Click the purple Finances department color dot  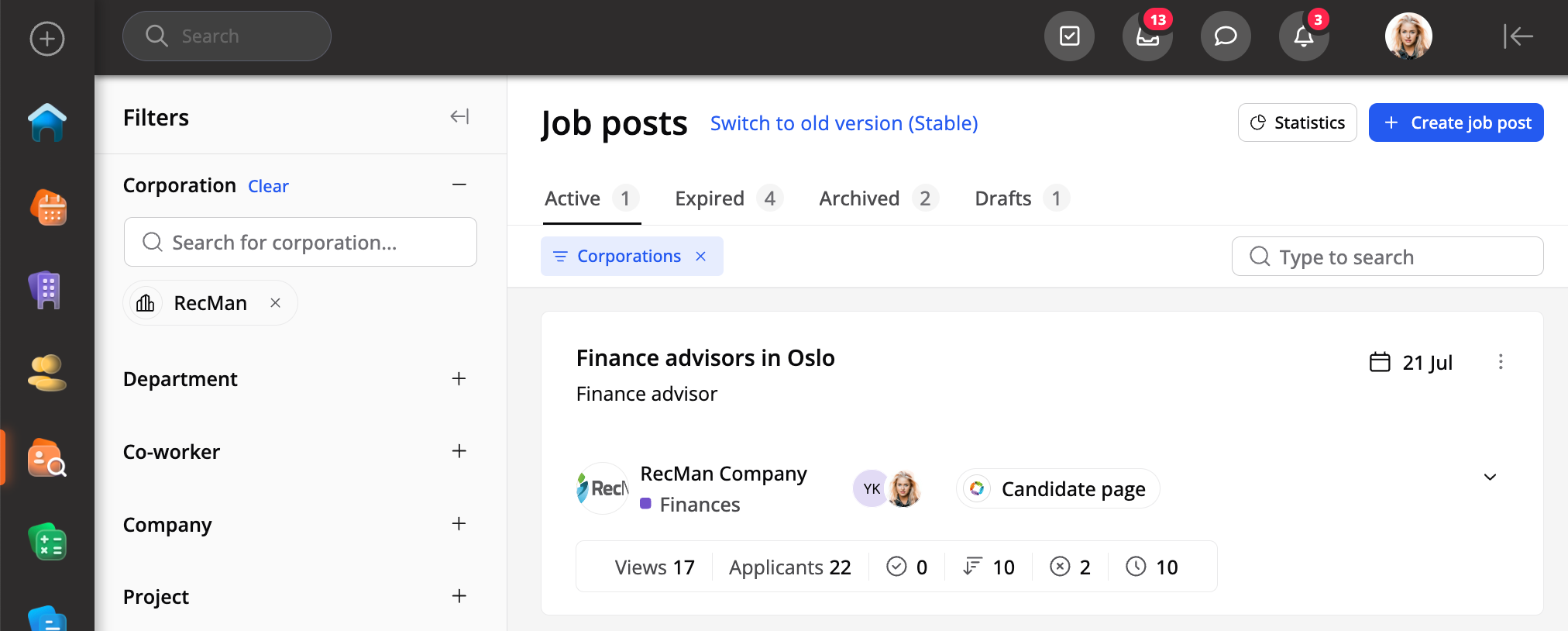point(645,503)
